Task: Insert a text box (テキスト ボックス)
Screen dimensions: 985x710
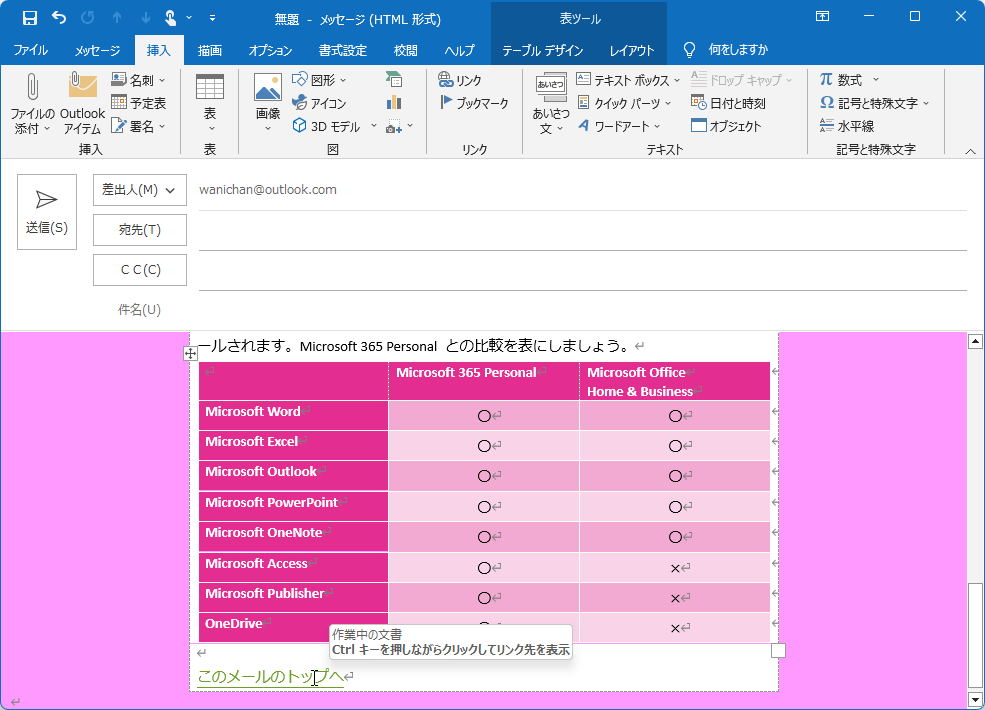Action: click(x=628, y=80)
